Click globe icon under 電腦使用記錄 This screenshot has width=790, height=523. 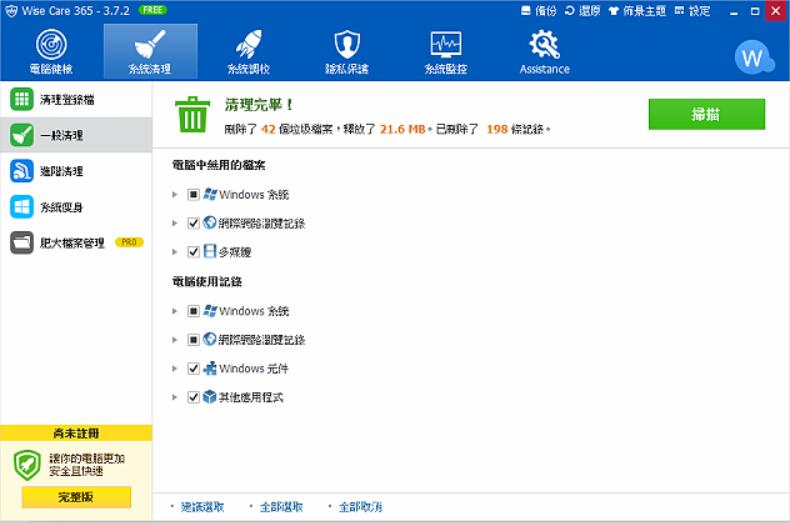tap(210, 339)
